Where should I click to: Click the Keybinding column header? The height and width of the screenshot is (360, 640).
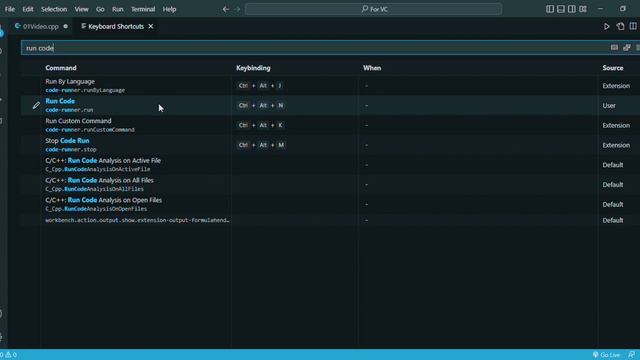click(253, 68)
